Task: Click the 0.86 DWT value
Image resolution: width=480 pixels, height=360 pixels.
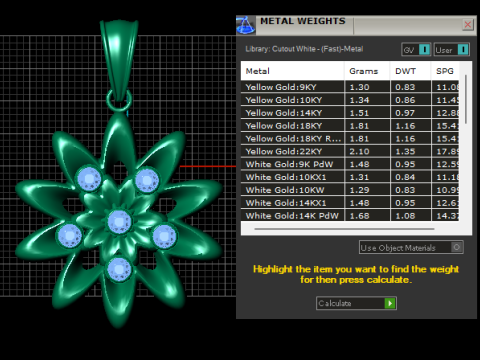Action: (x=405, y=100)
